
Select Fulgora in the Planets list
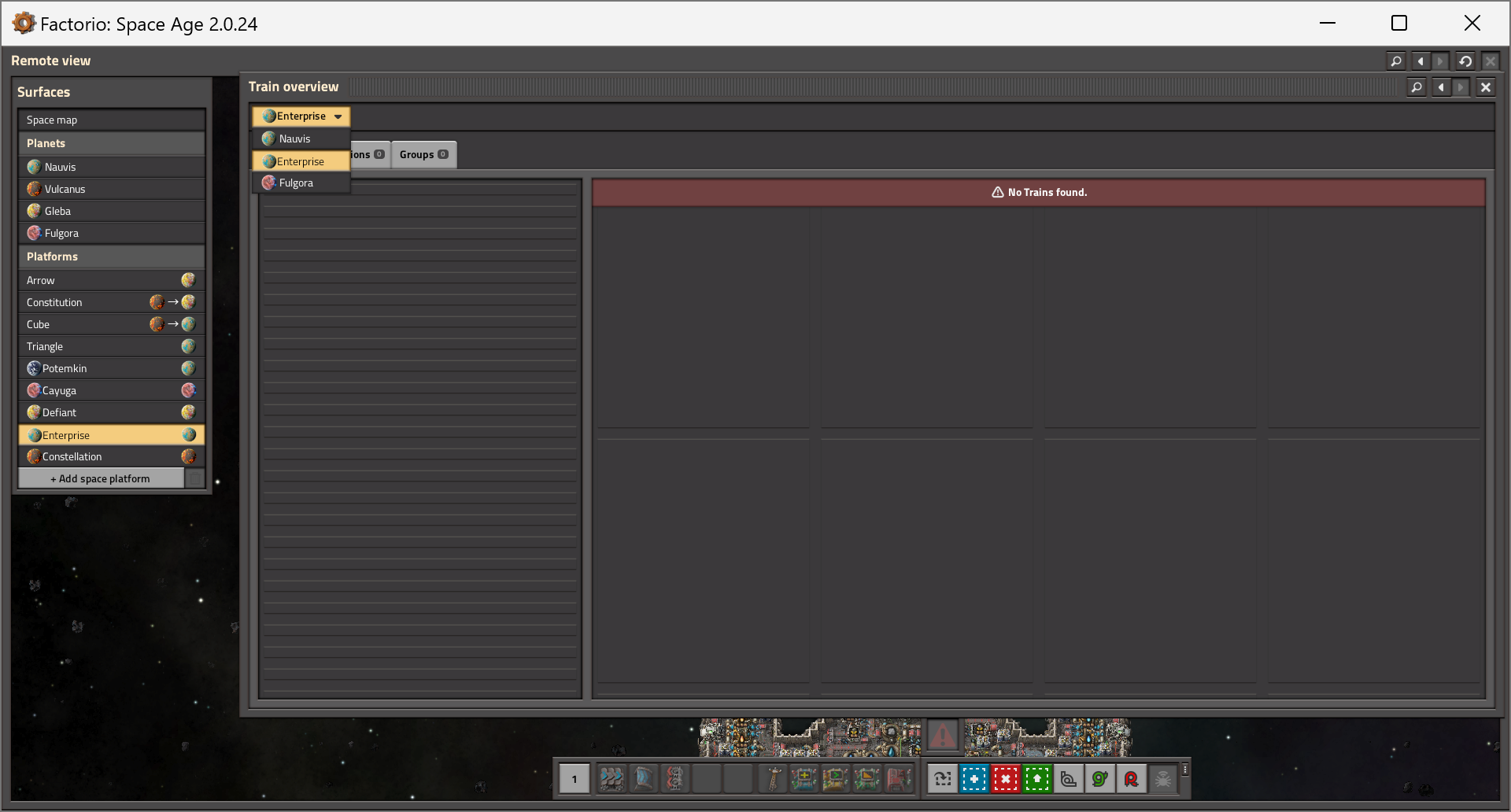112,233
